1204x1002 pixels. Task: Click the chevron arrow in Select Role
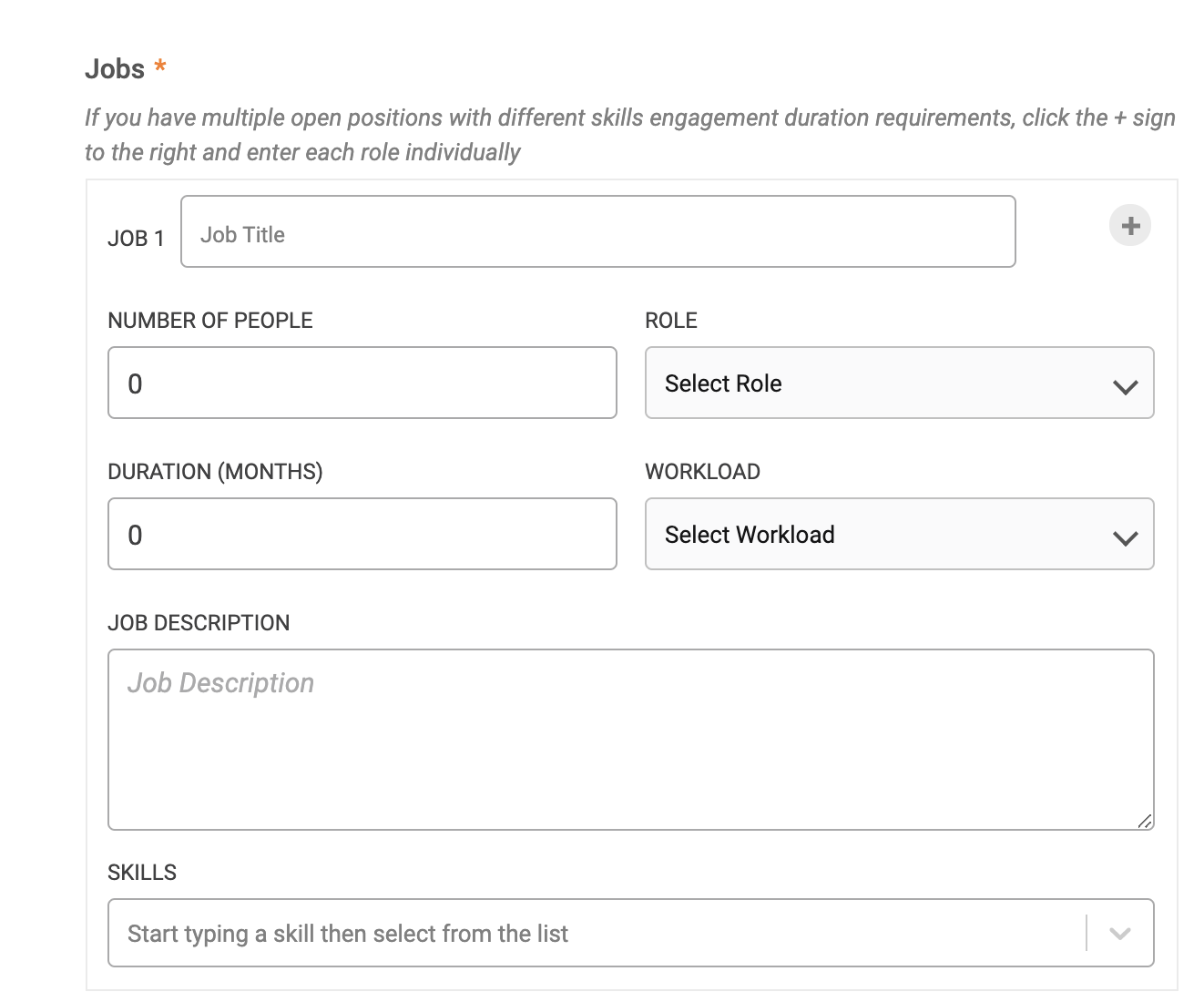coord(1126,386)
